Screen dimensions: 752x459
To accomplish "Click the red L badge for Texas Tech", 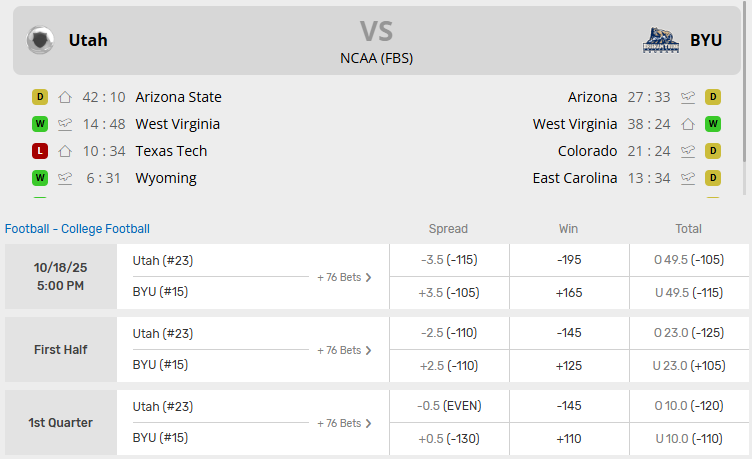I will tap(40, 151).
